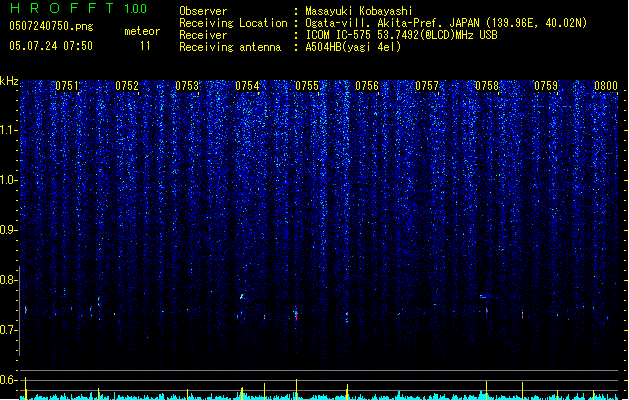The height and width of the screenshot is (400, 629).
Task: Click the 0756 time marker
Action: (367, 86)
